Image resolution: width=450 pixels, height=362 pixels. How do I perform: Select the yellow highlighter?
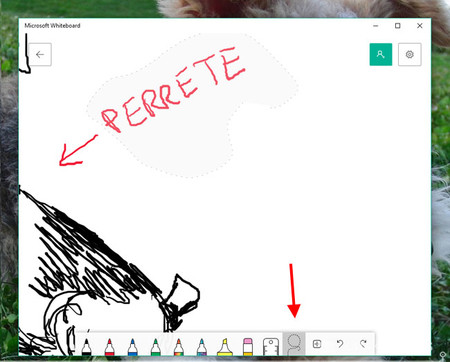pyautogui.click(x=225, y=347)
